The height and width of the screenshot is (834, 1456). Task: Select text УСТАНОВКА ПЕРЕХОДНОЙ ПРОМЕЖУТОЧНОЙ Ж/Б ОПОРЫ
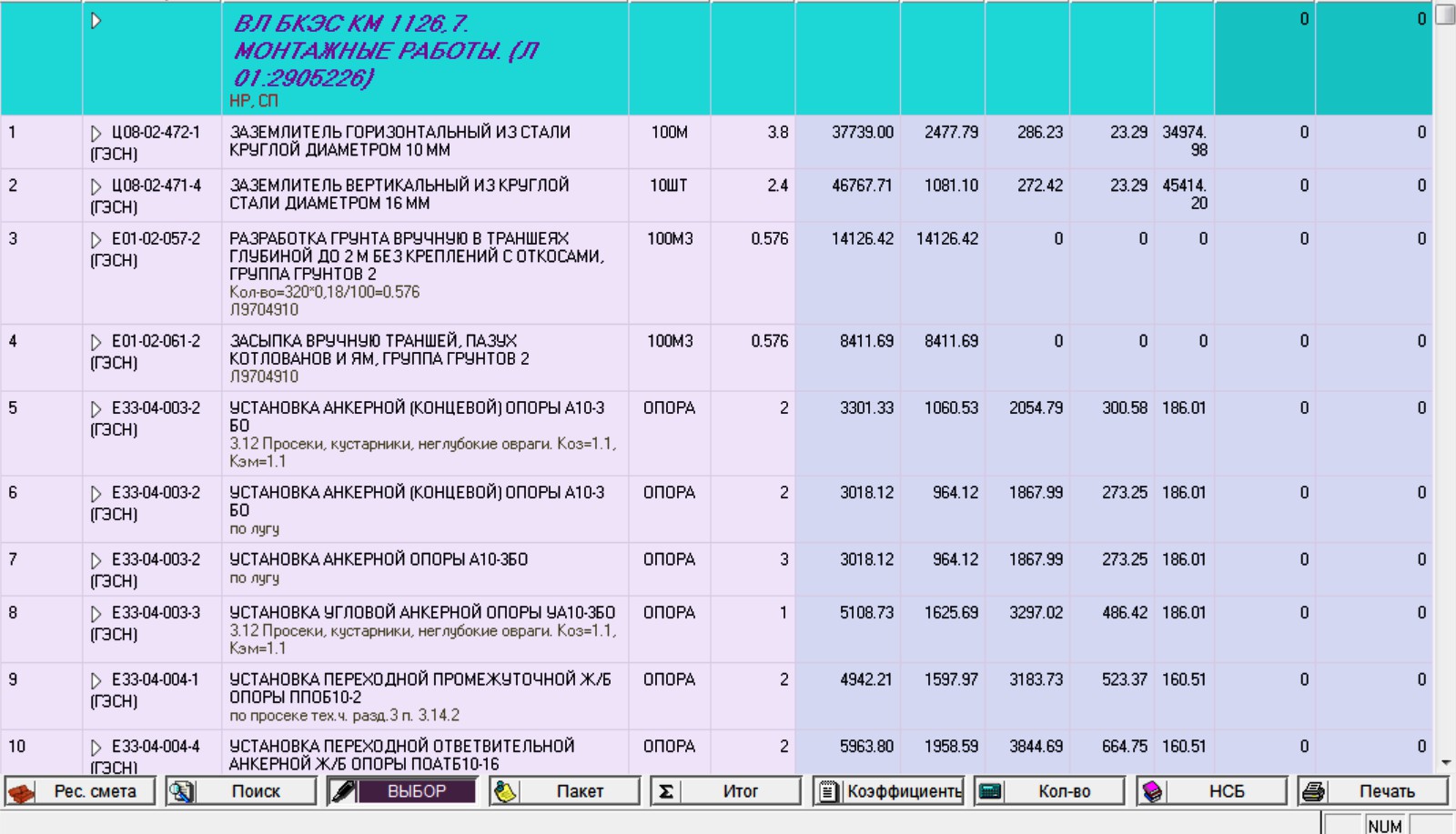click(x=420, y=688)
